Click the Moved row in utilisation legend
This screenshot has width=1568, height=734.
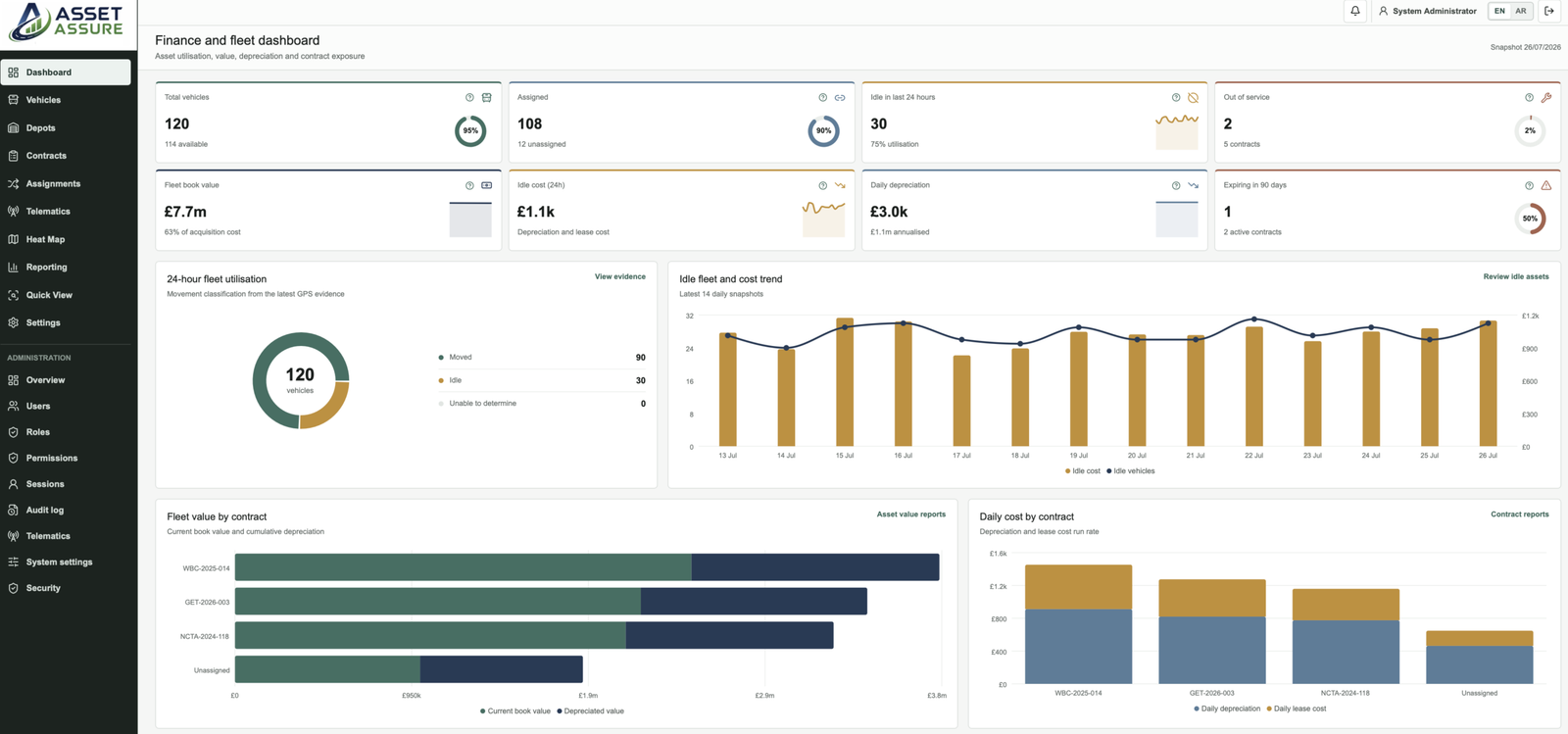542,358
